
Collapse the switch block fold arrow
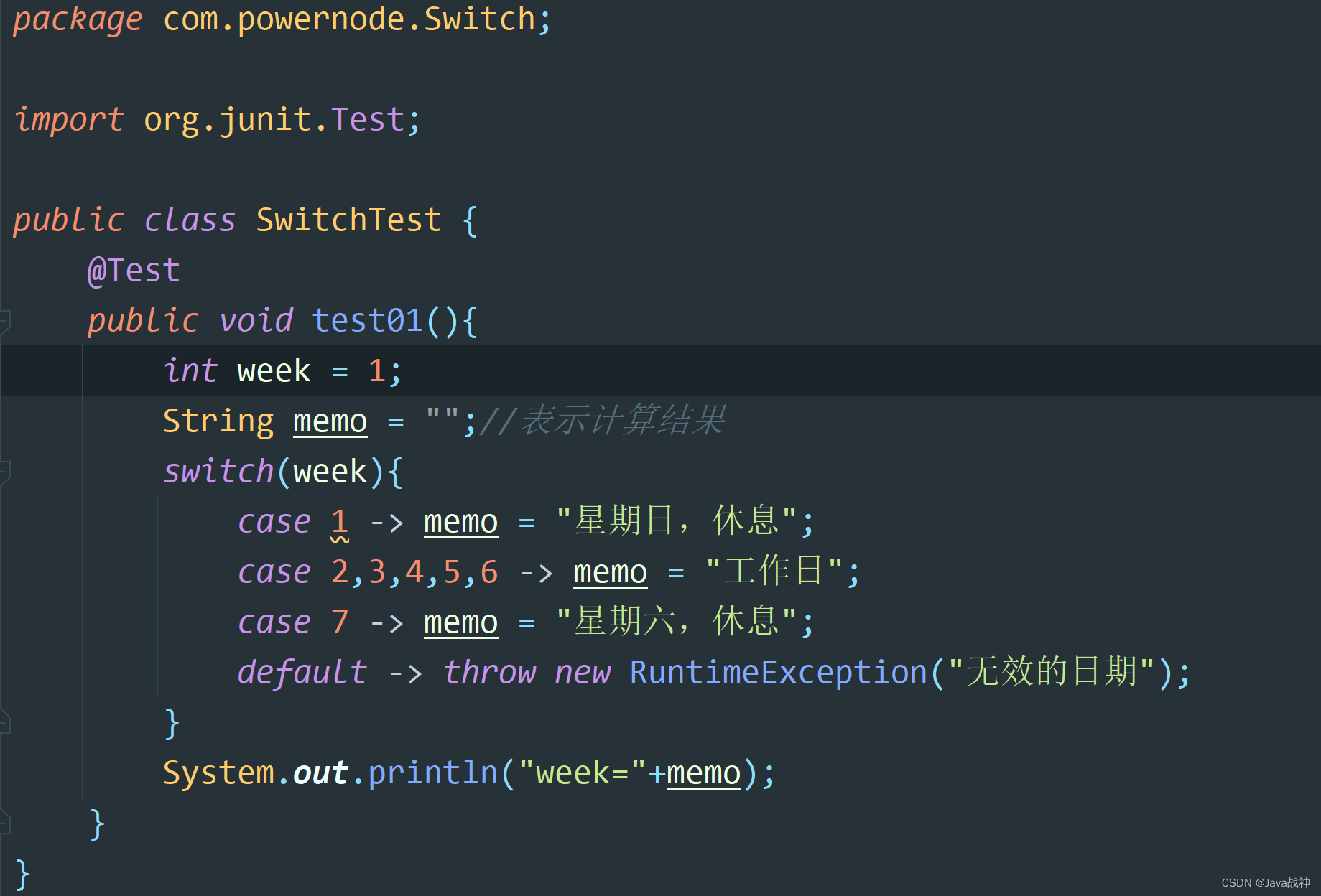[x=6, y=472]
